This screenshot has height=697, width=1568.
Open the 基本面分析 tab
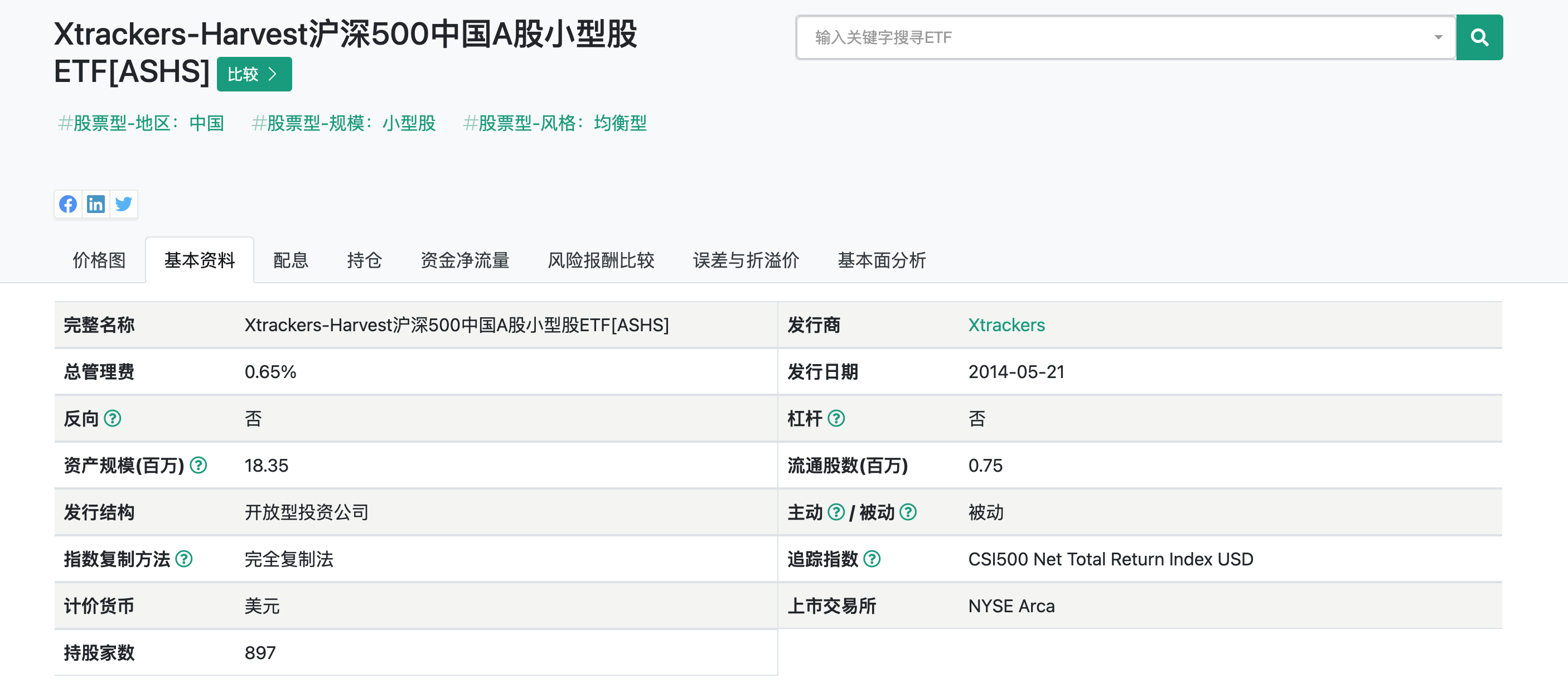click(x=881, y=260)
